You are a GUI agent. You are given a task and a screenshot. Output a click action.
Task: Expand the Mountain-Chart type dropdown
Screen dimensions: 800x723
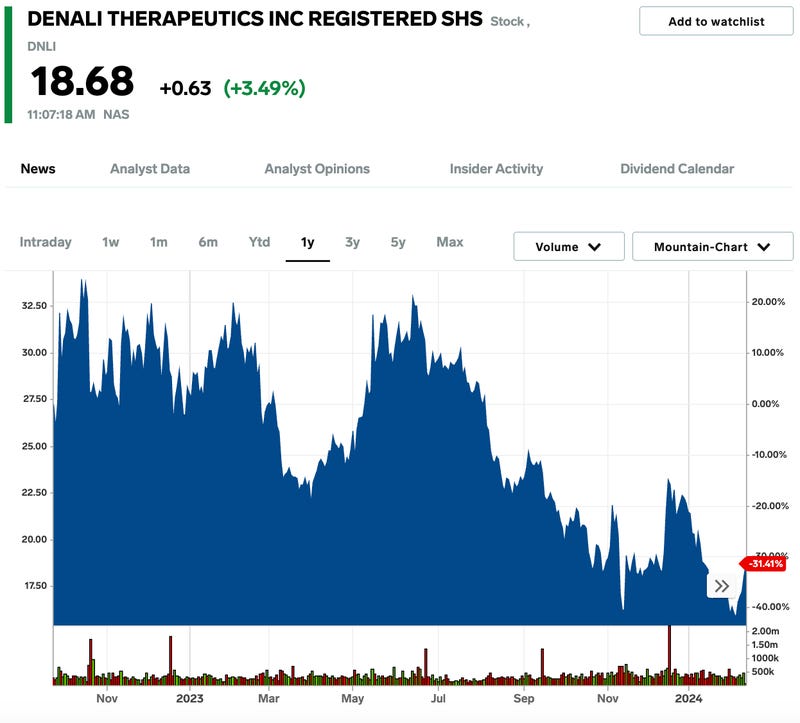click(712, 246)
